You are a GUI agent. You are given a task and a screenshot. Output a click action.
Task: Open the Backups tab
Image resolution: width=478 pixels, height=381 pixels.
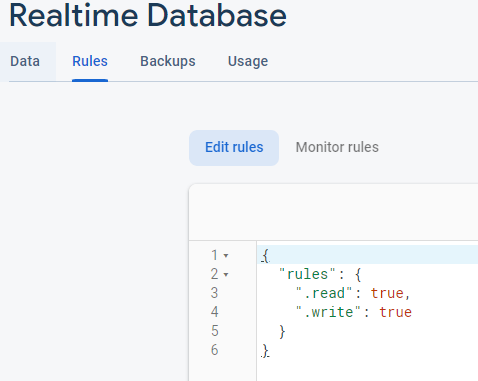coord(168,62)
